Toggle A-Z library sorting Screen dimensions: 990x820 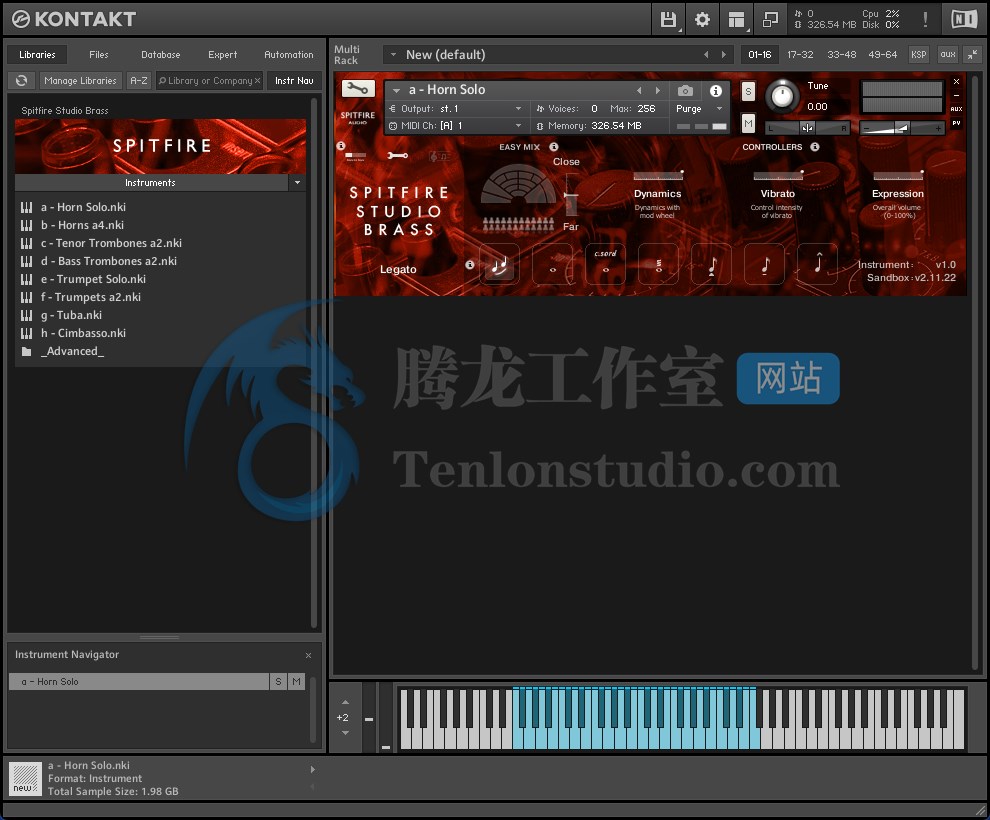(x=139, y=81)
